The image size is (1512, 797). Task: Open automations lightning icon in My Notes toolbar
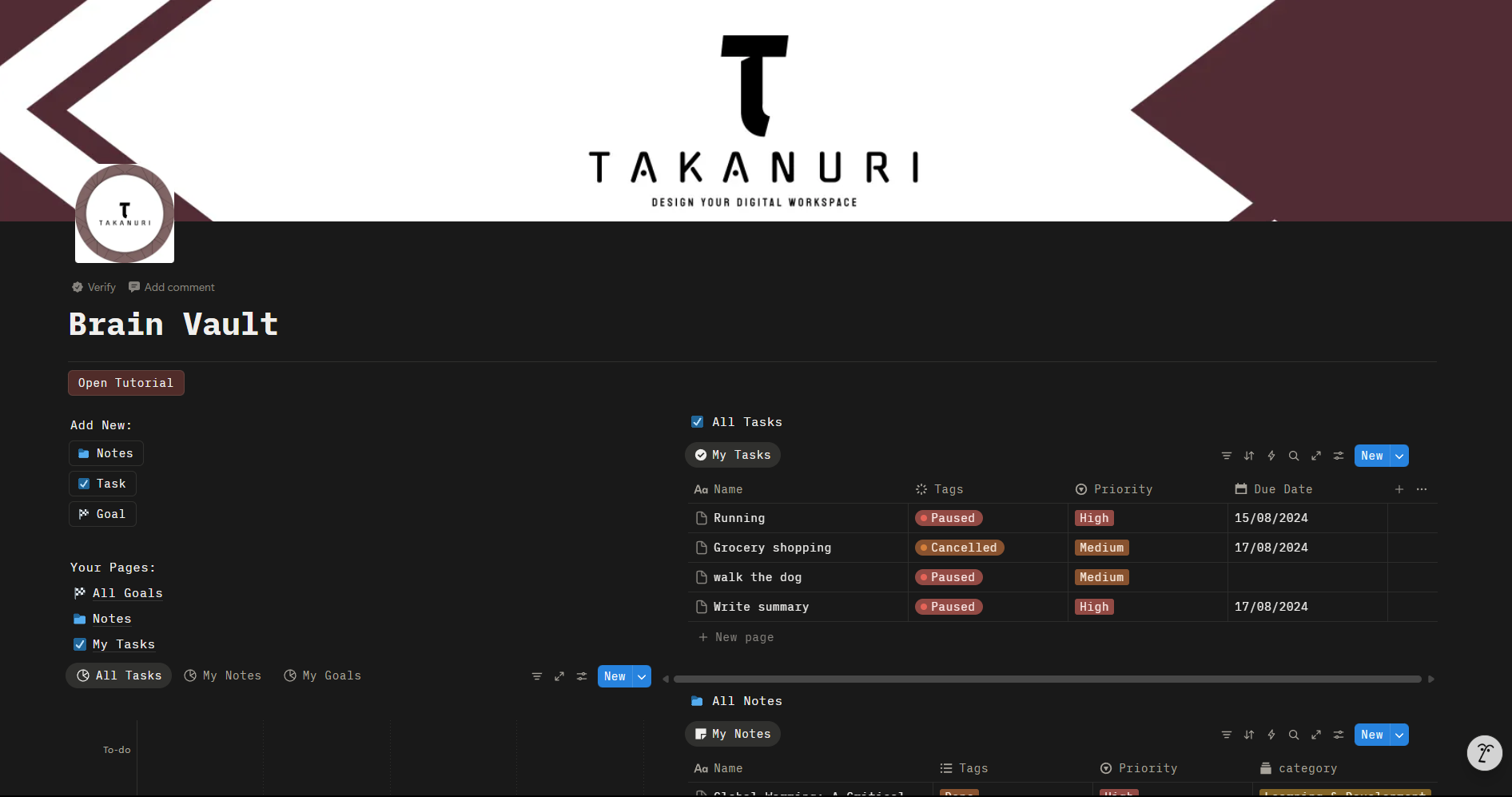[x=1271, y=735]
